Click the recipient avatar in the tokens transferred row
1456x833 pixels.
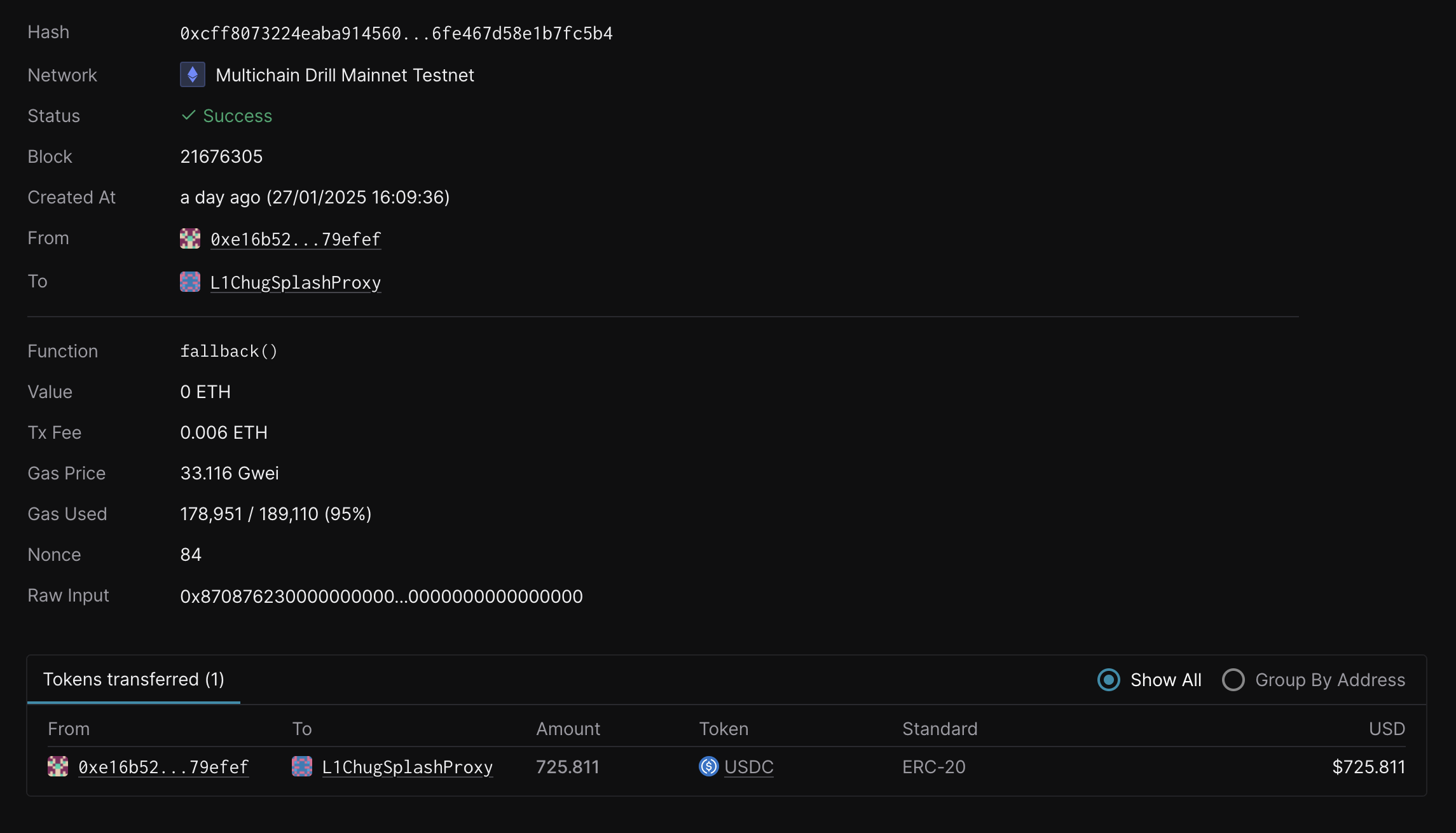pyautogui.click(x=301, y=767)
